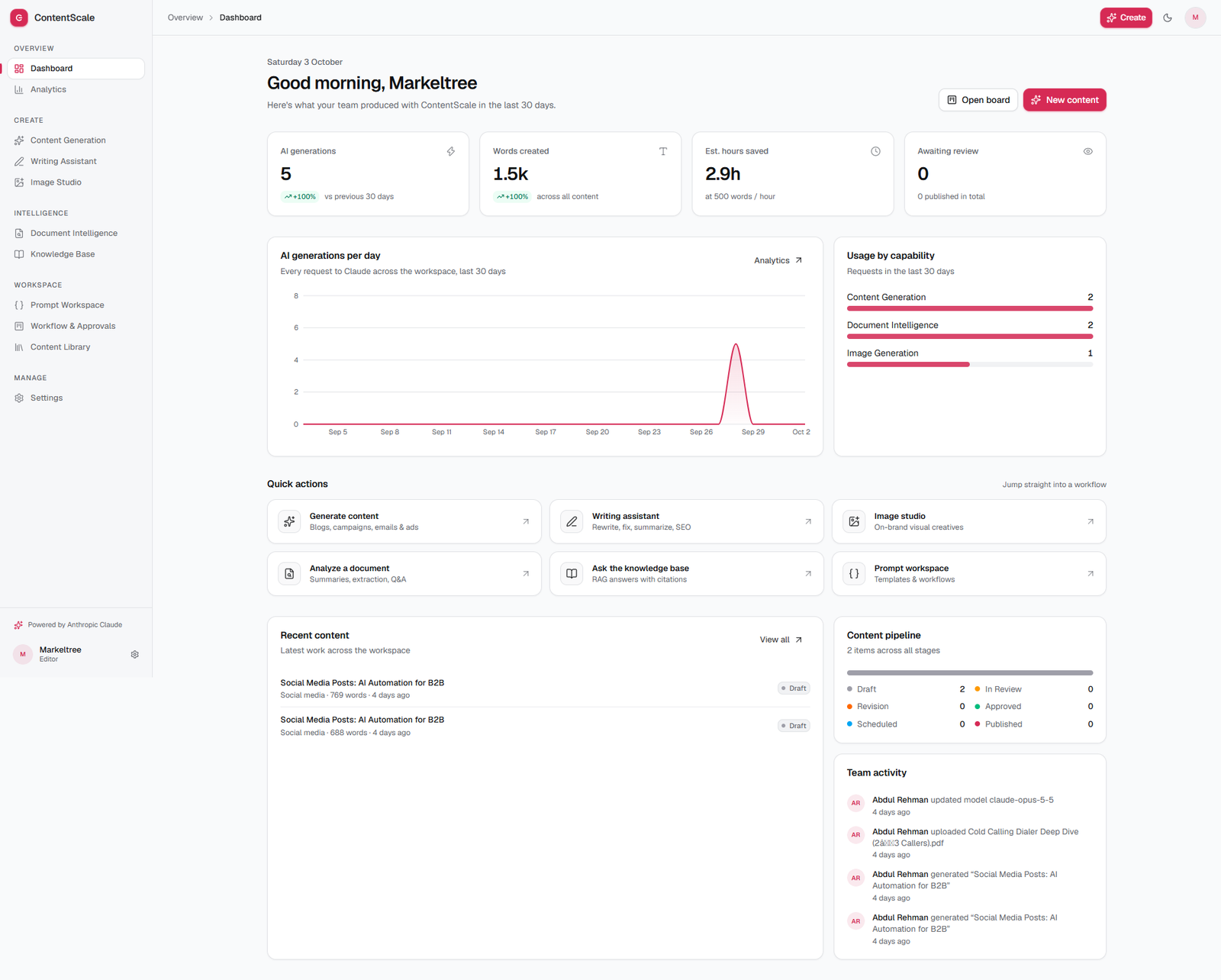The height and width of the screenshot is (980, 1221).
Task: Click the Draft stage in Content pipeline
Action: tap(906, 689)
